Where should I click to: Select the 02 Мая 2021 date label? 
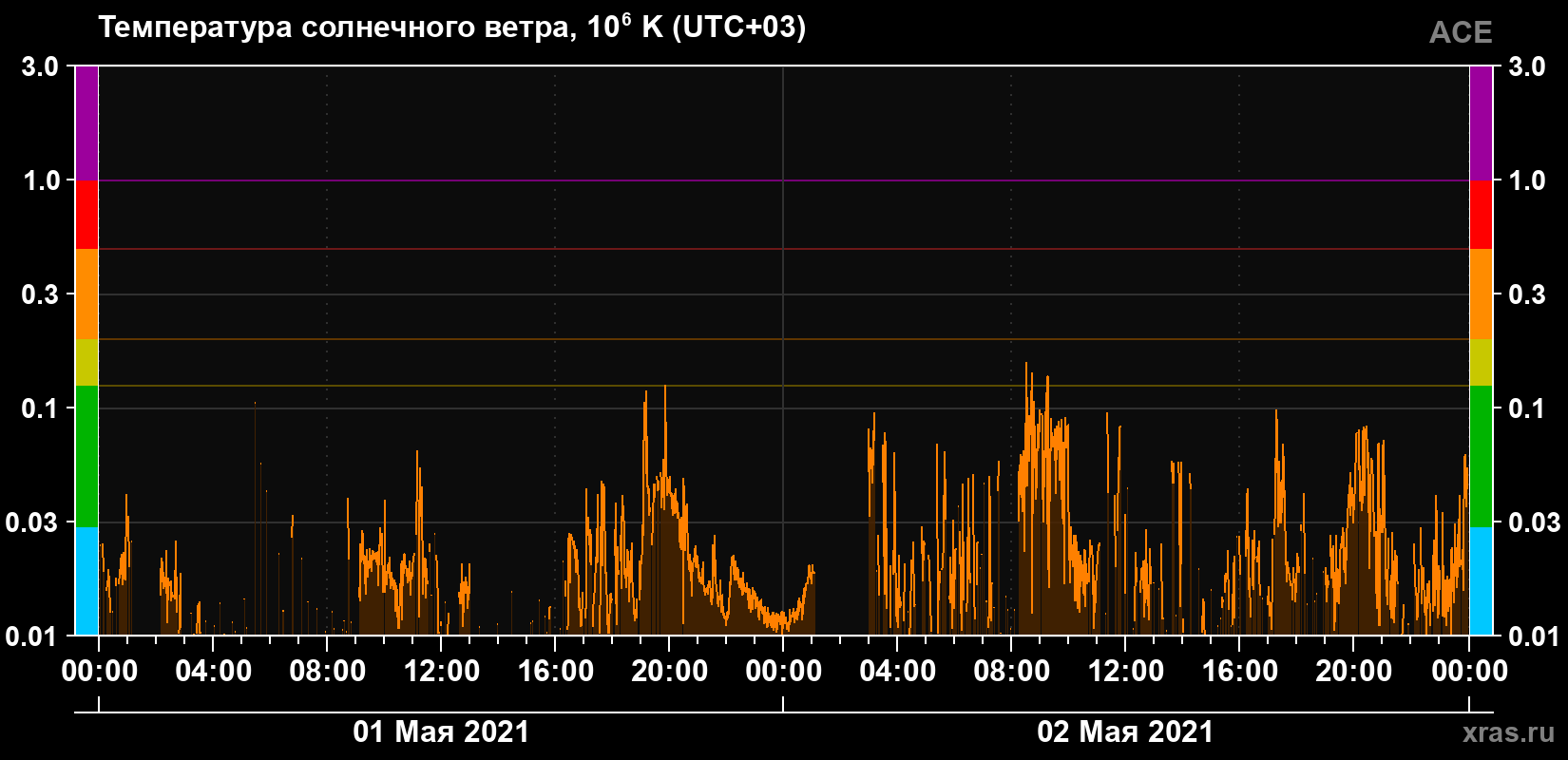(1125, 731)
